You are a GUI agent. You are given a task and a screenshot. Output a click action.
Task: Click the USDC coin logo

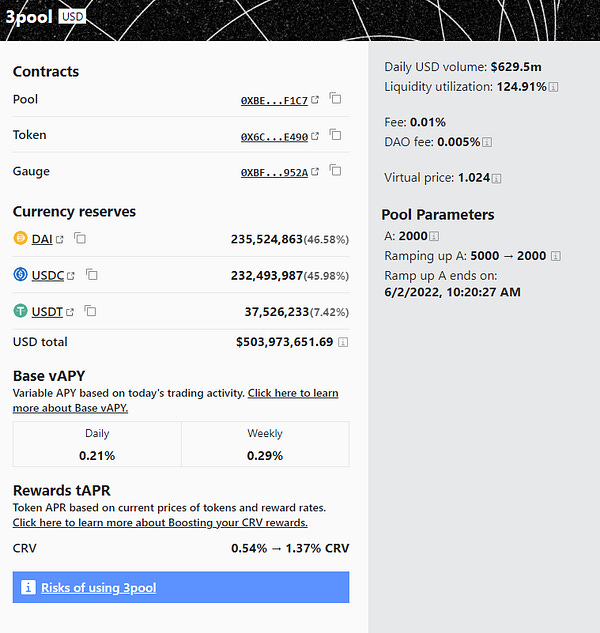[20, 274]
